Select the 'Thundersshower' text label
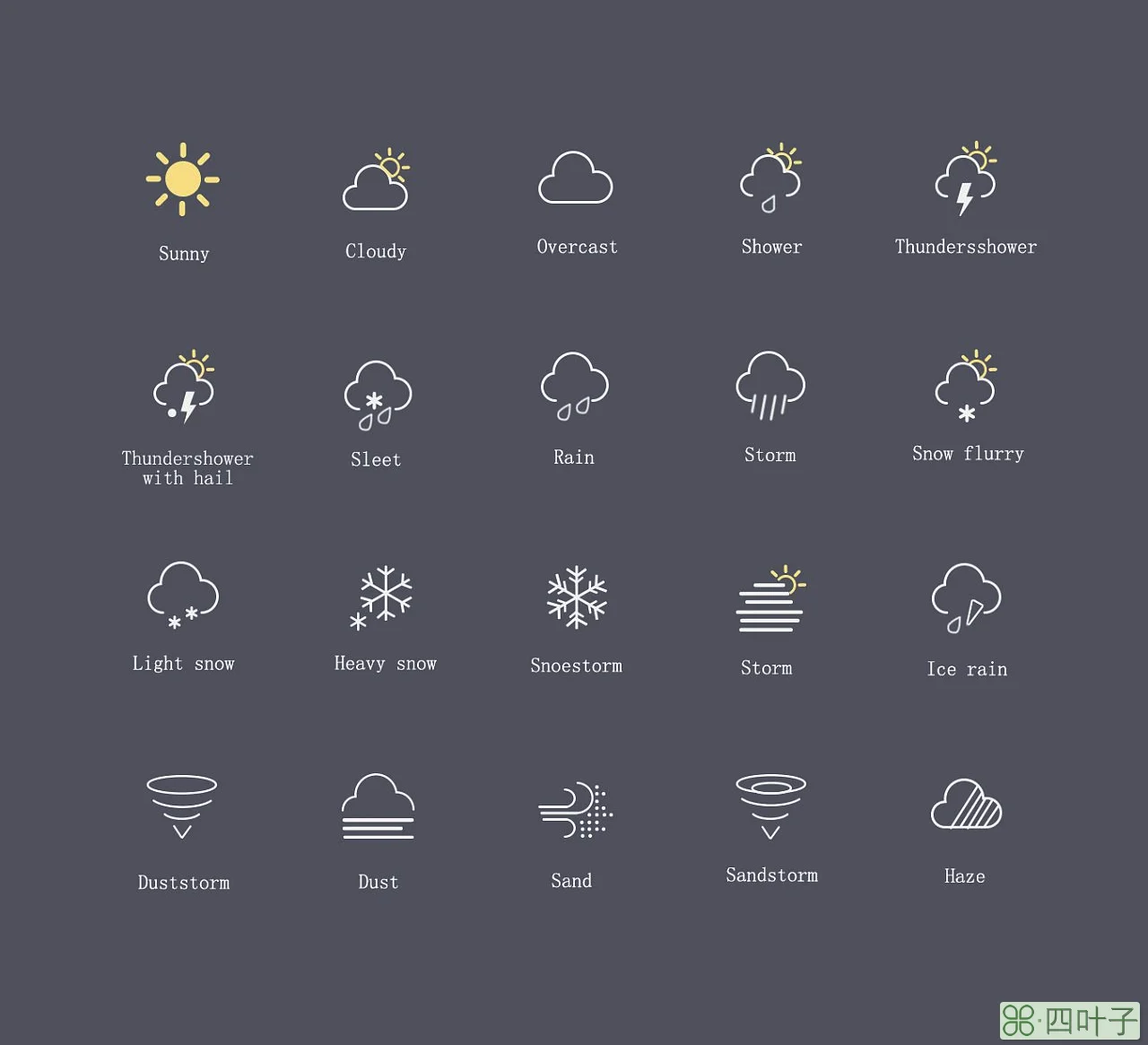1148x1045 pixels. click(966, 247)
